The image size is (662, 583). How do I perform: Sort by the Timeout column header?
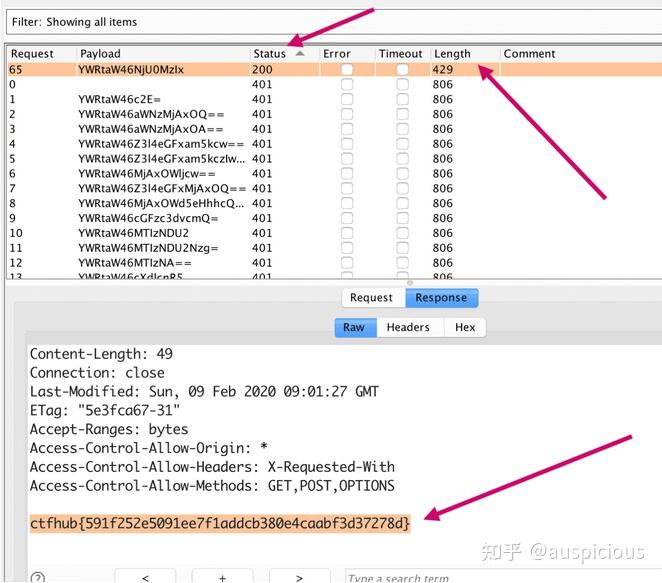point(400,54)
